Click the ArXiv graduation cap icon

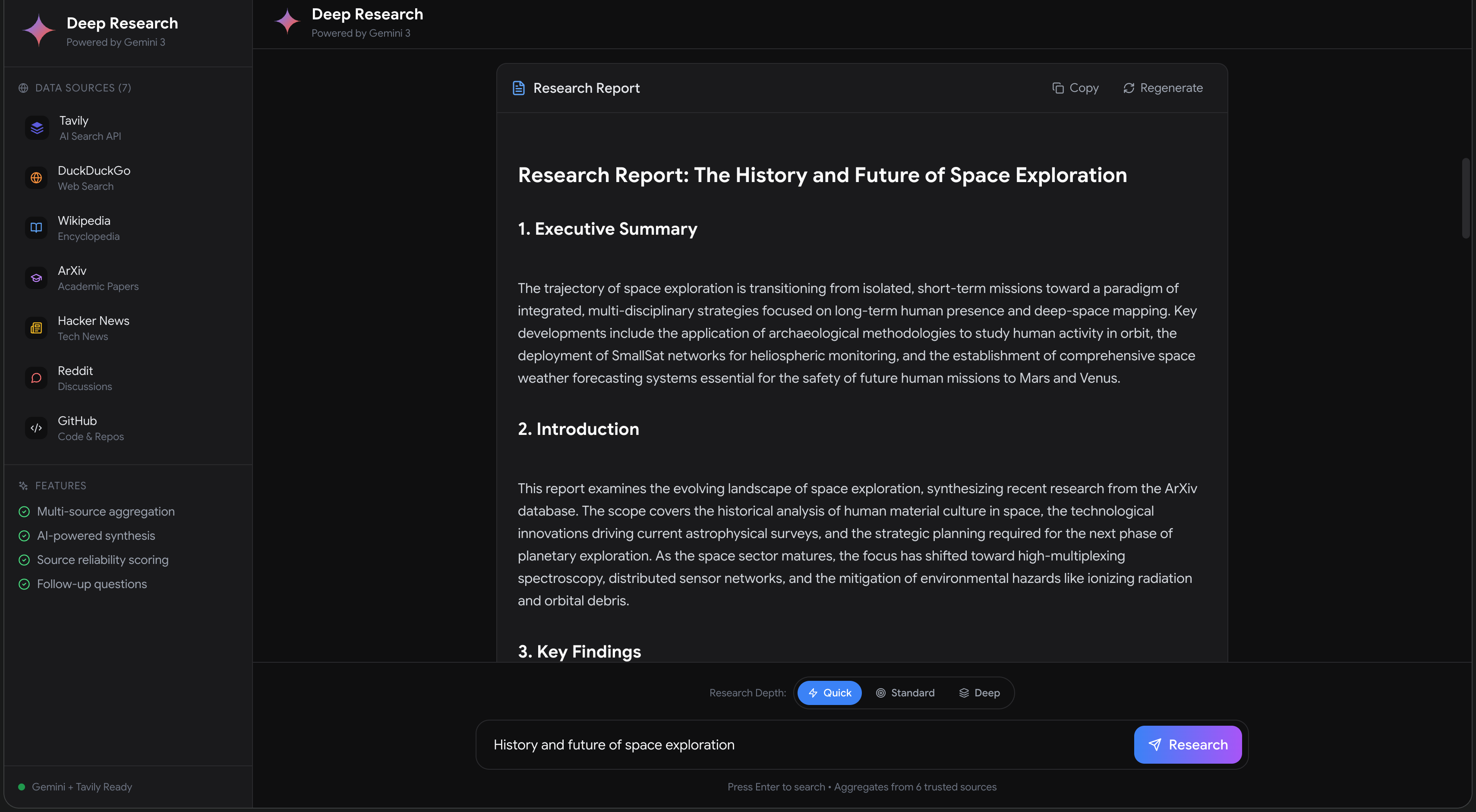point(36,278)
